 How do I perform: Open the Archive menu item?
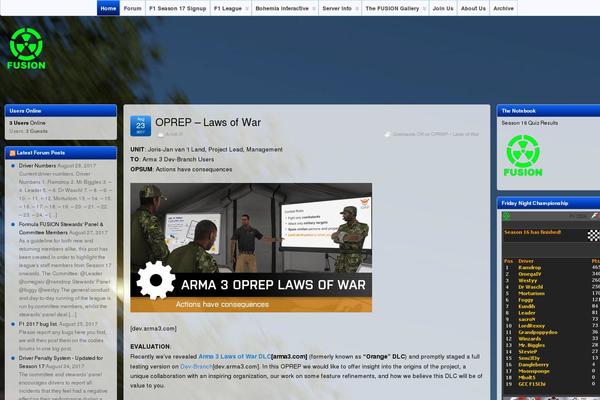504,8
